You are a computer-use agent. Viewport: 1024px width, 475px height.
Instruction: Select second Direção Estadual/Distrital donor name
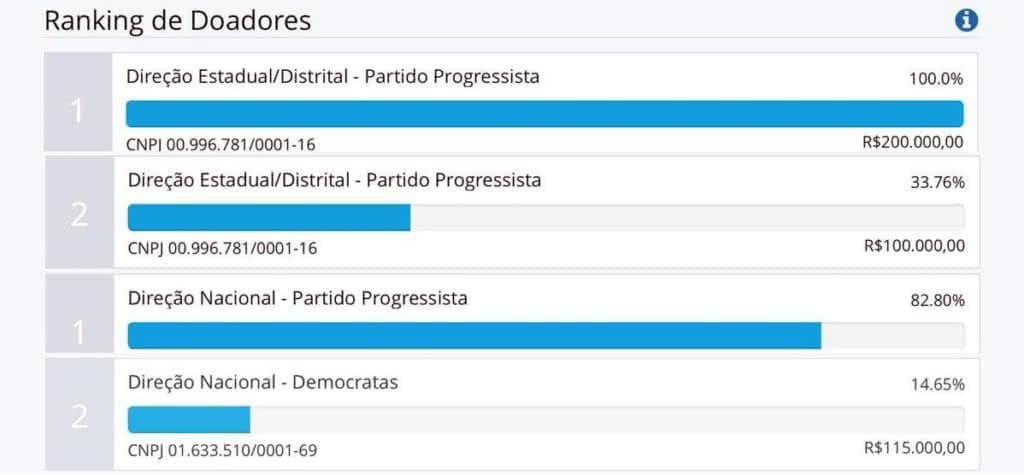click(334, 180)
